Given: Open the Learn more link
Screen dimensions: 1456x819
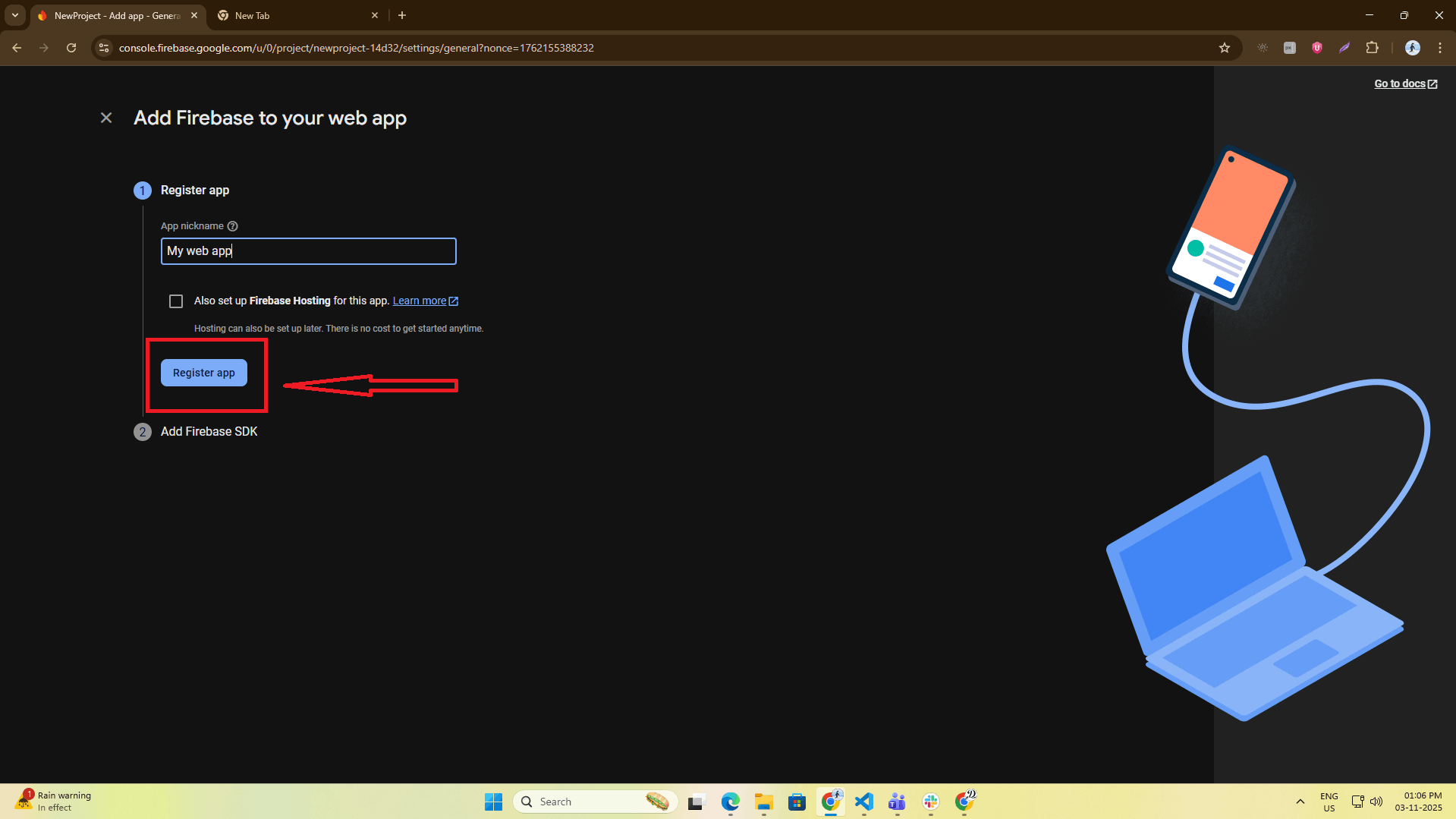Looking at the screenshot, I should 425,301.
